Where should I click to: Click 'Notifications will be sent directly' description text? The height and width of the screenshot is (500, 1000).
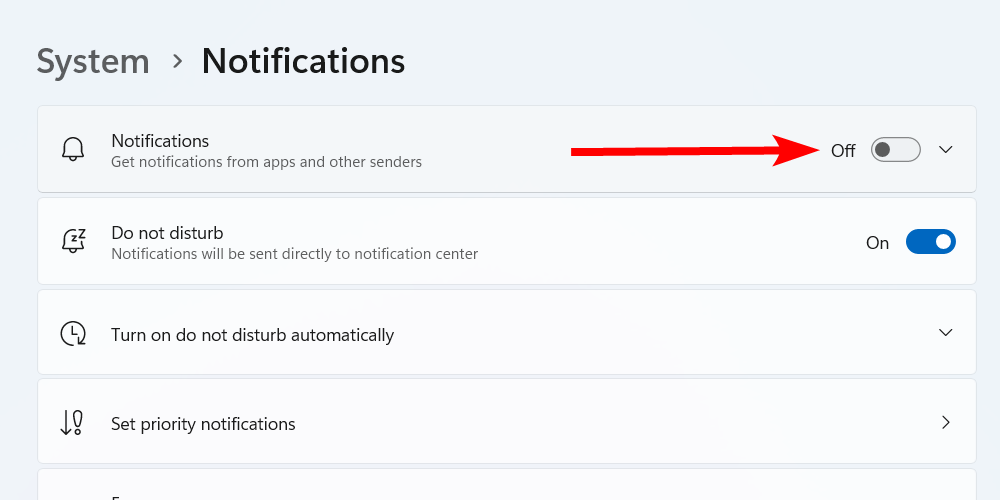pos(294,254)
